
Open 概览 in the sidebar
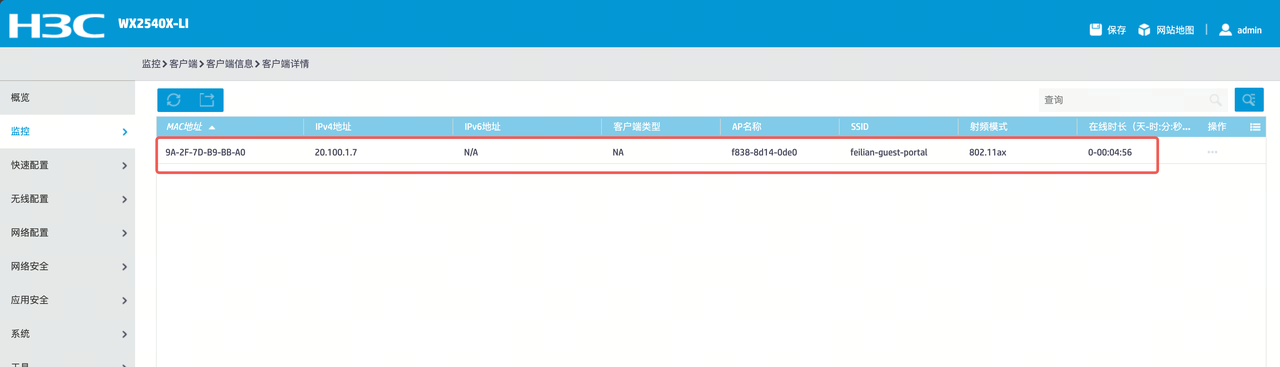point(67,97)
